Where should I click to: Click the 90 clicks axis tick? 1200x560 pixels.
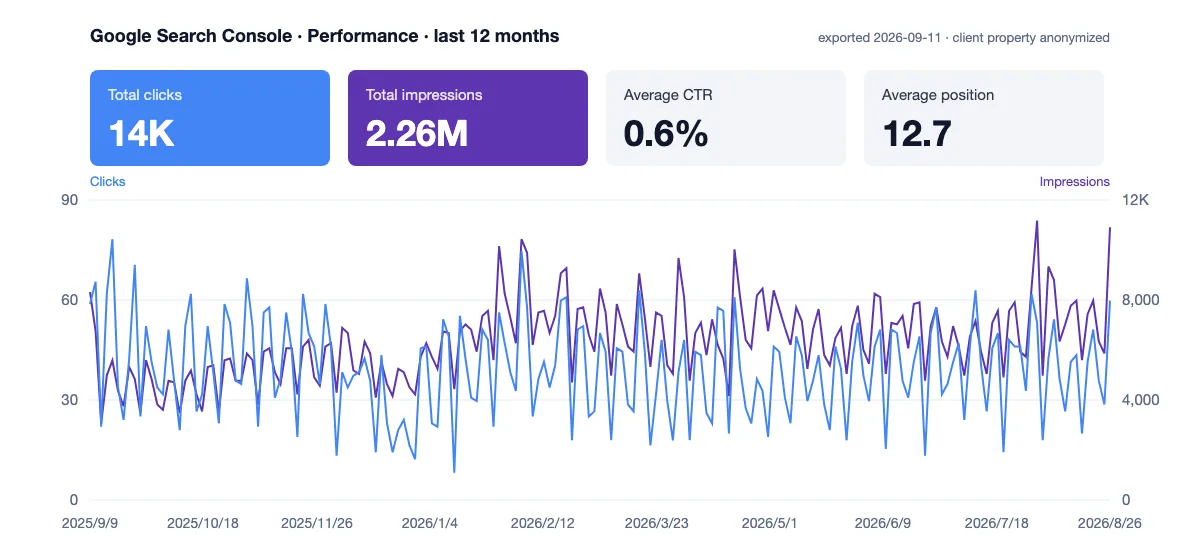(x=70, y=200)
